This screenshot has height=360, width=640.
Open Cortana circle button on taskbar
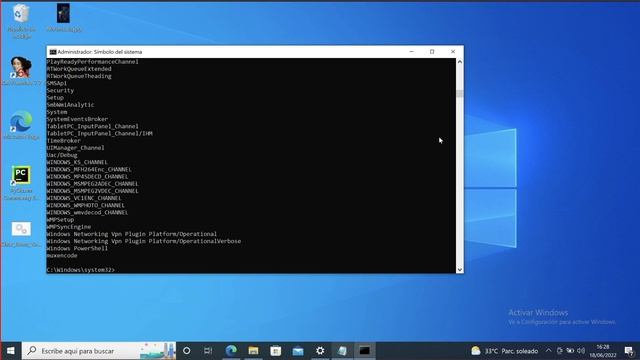187,351
